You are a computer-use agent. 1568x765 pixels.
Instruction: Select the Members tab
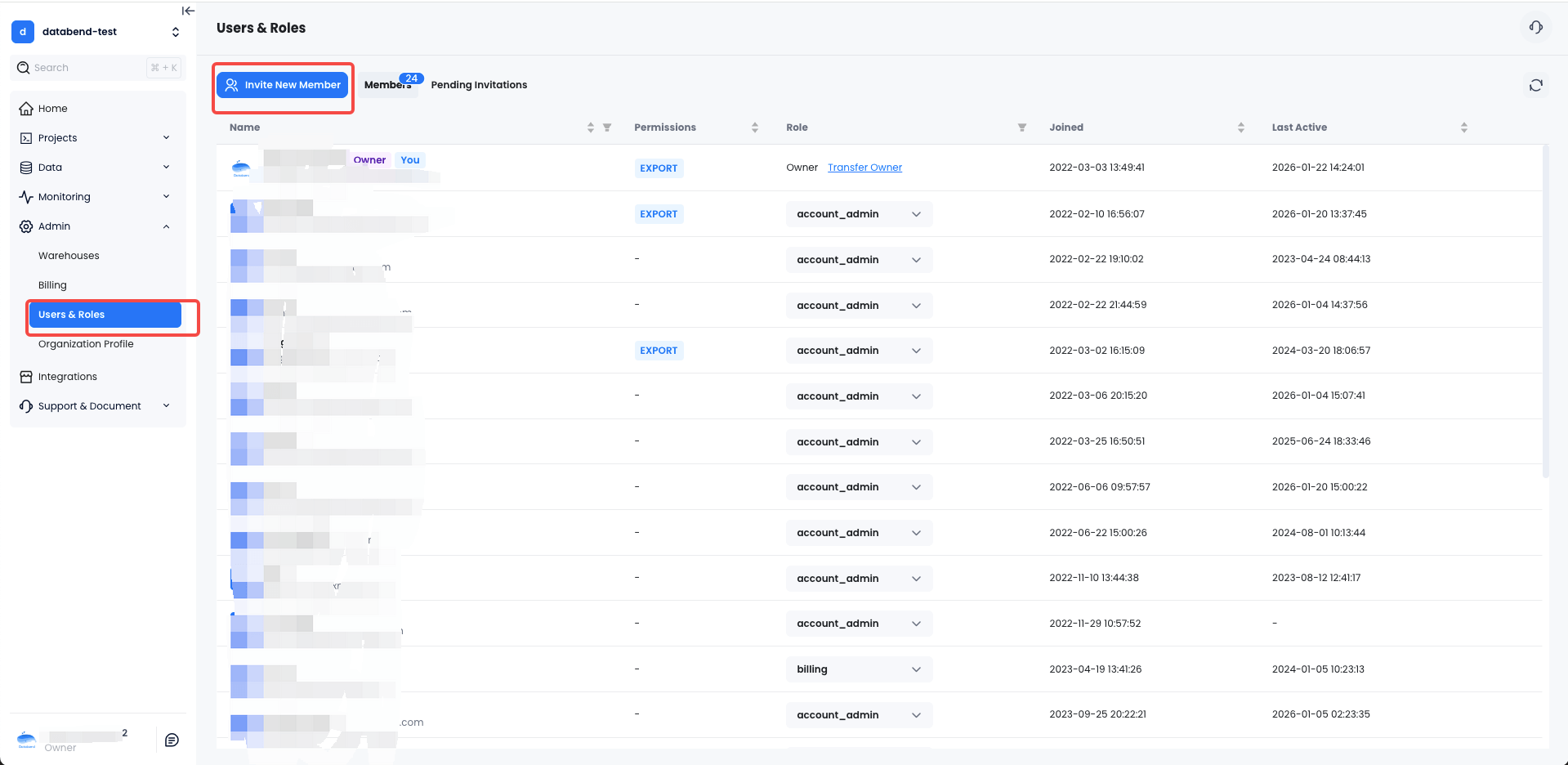[387, 85]
